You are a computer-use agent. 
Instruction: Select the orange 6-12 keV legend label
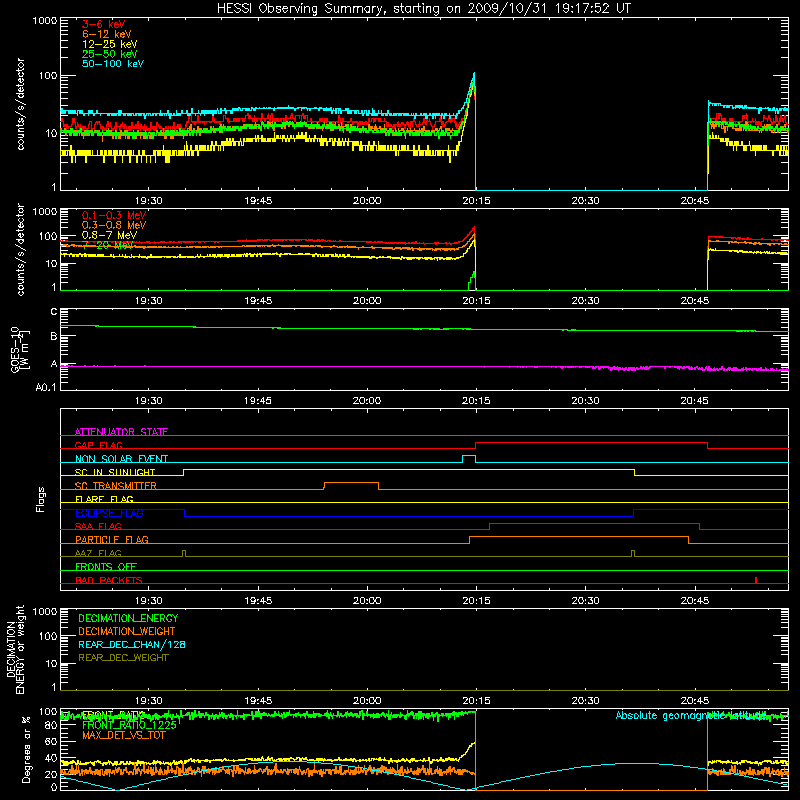click(107, 34)
